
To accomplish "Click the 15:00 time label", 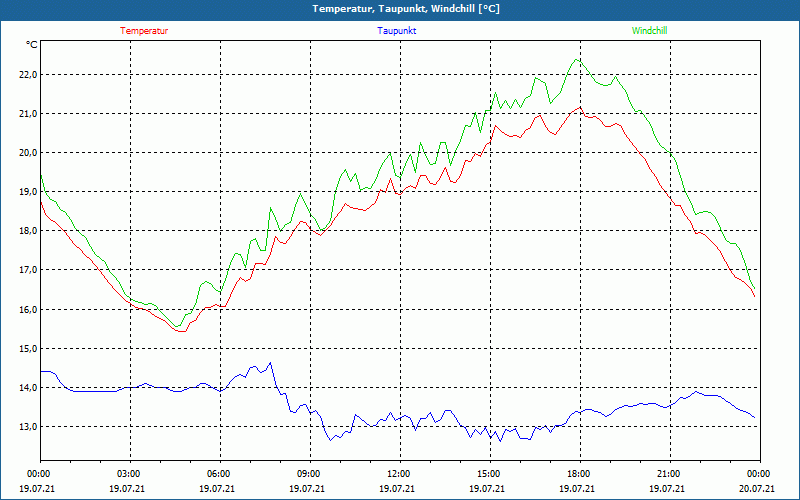I will point(487,474).
